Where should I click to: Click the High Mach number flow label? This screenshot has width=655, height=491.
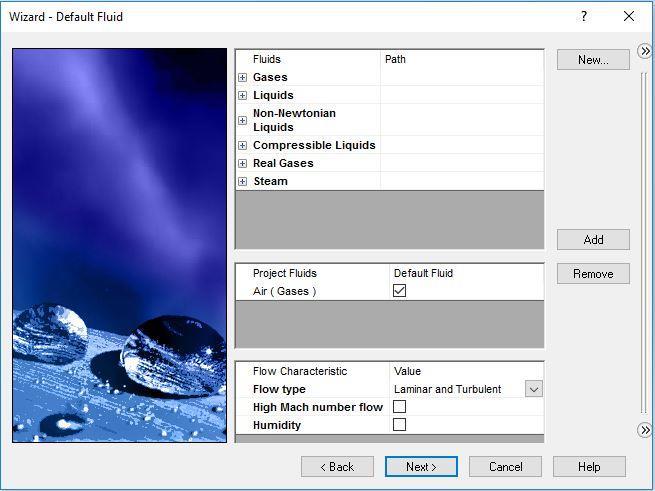318,407
